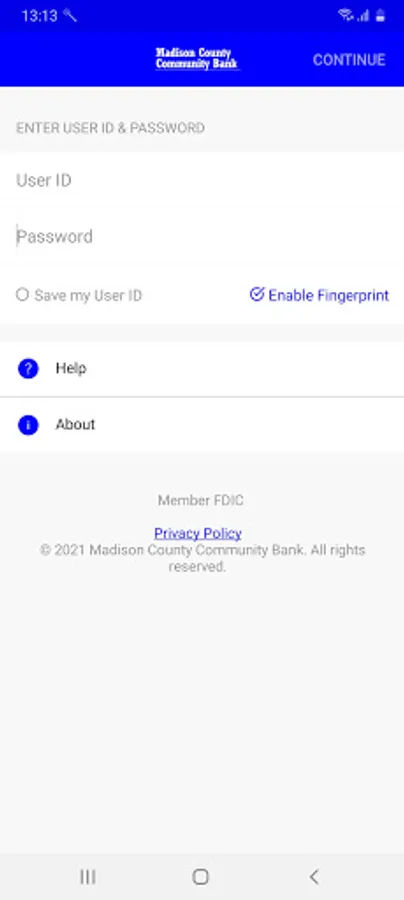Tap the Android back navigation arrow

313,876
